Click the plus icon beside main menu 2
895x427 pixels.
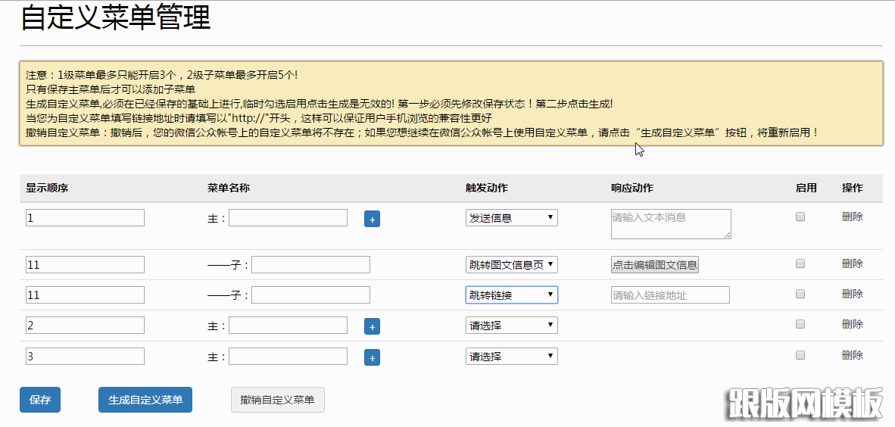372,326
